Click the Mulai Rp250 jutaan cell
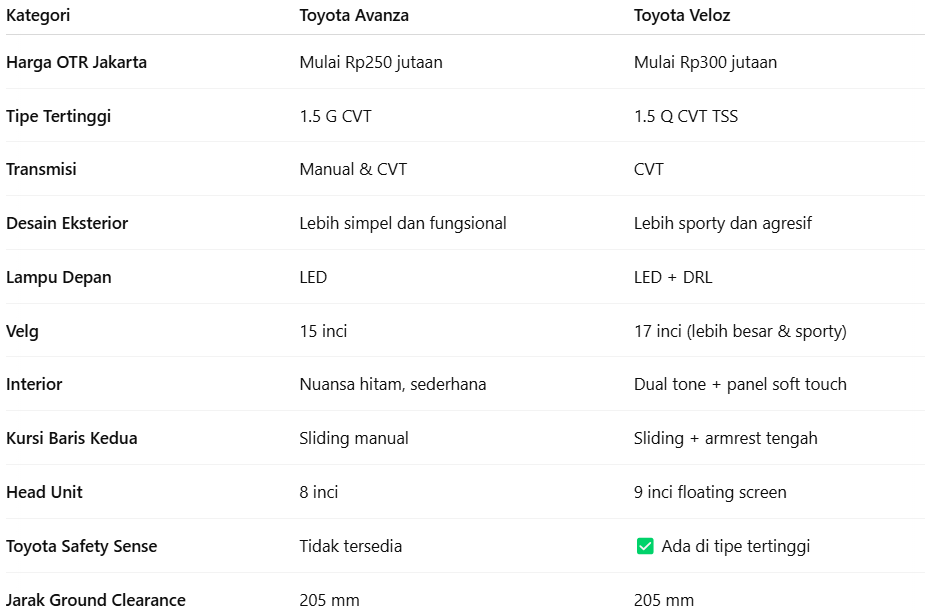 click(370, 62)
